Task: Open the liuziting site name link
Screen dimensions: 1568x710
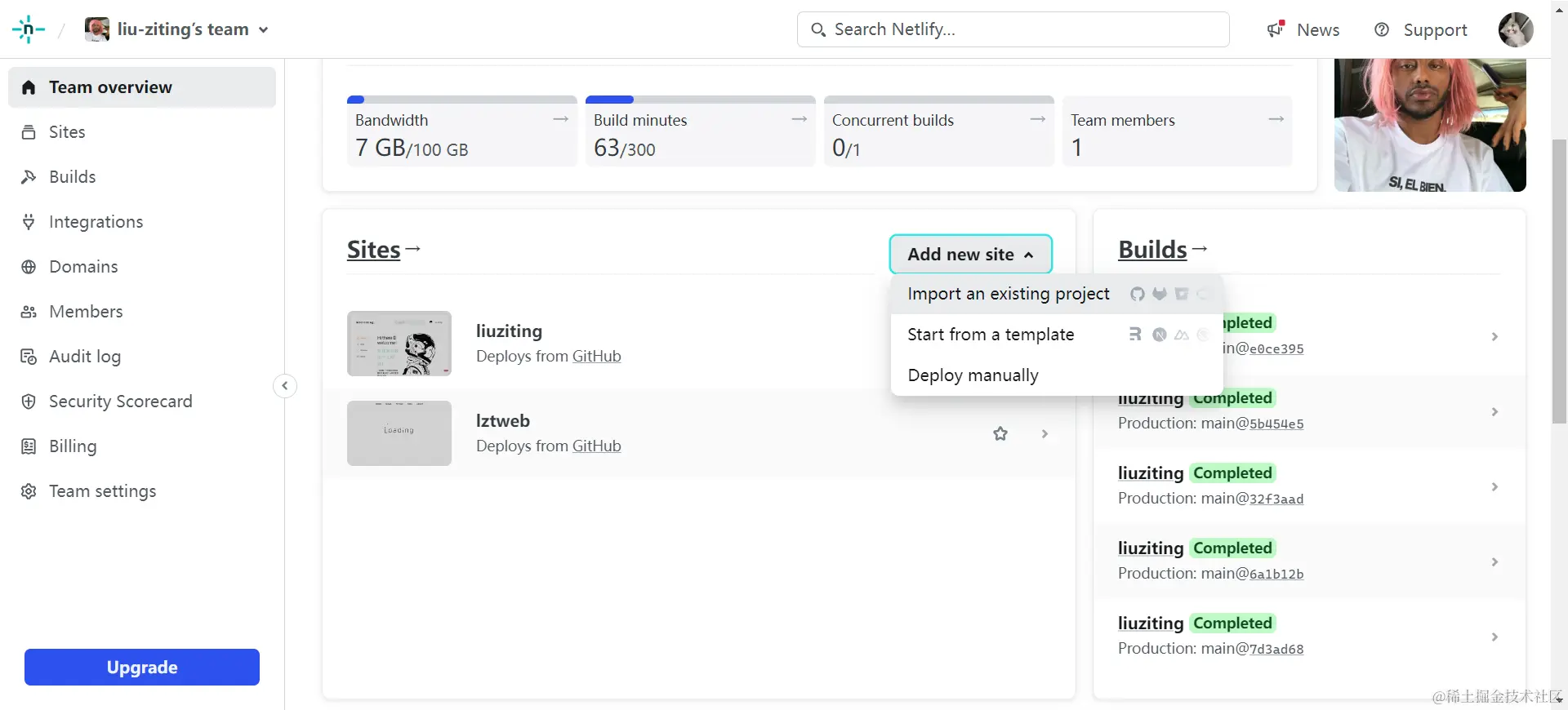Action: (509, 331)
